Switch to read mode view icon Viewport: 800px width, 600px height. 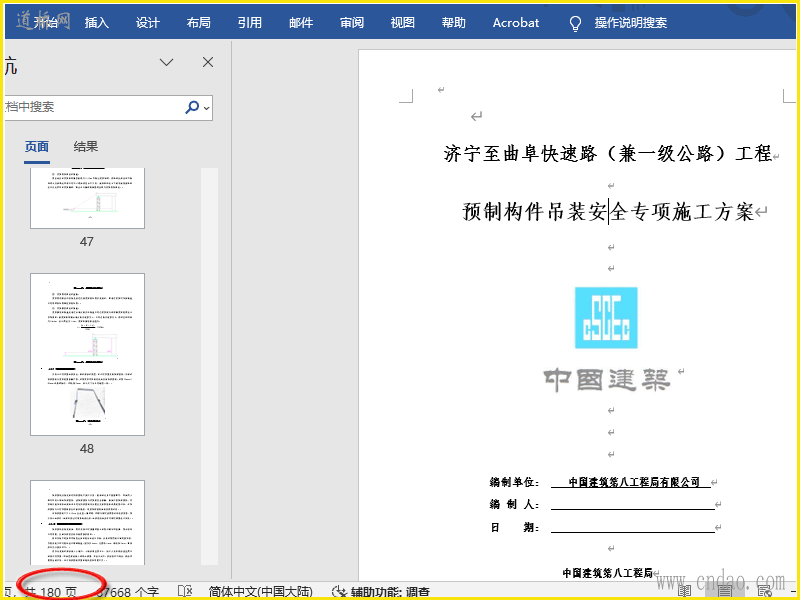click(684, 592)
